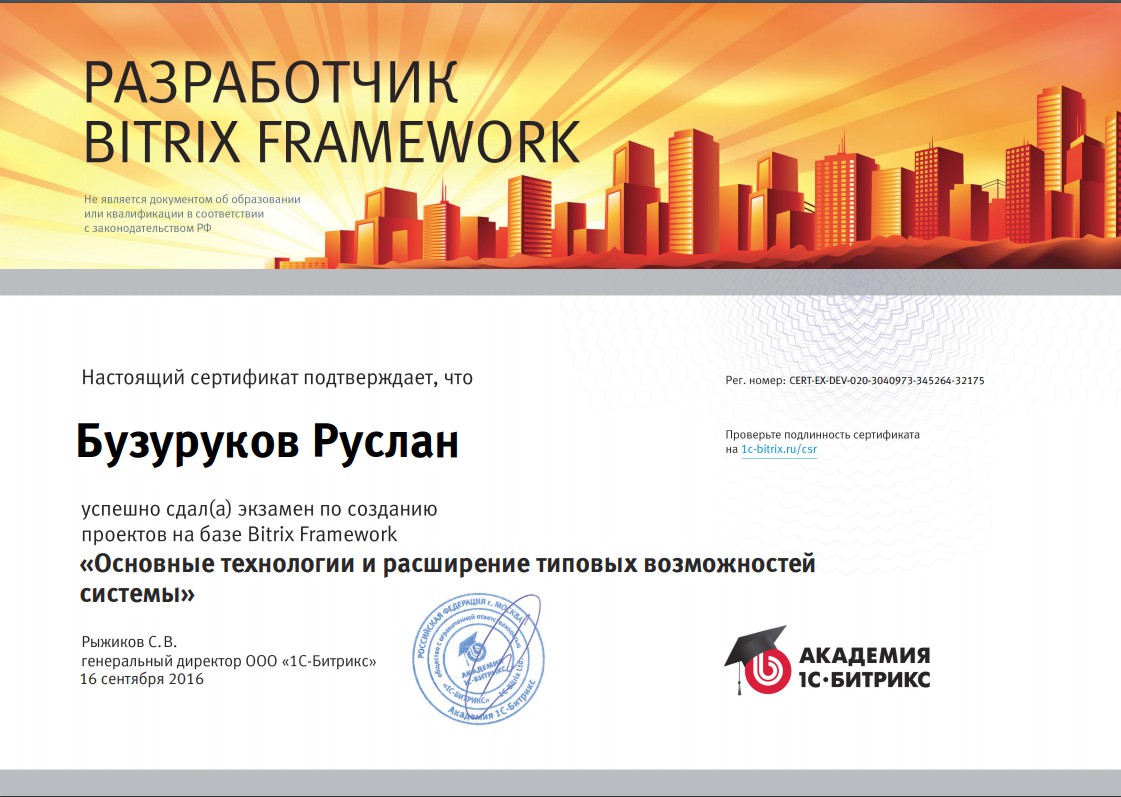1121x797 pixels.
Task: Click the orange city skyline banner image
Action: (560, 136)
